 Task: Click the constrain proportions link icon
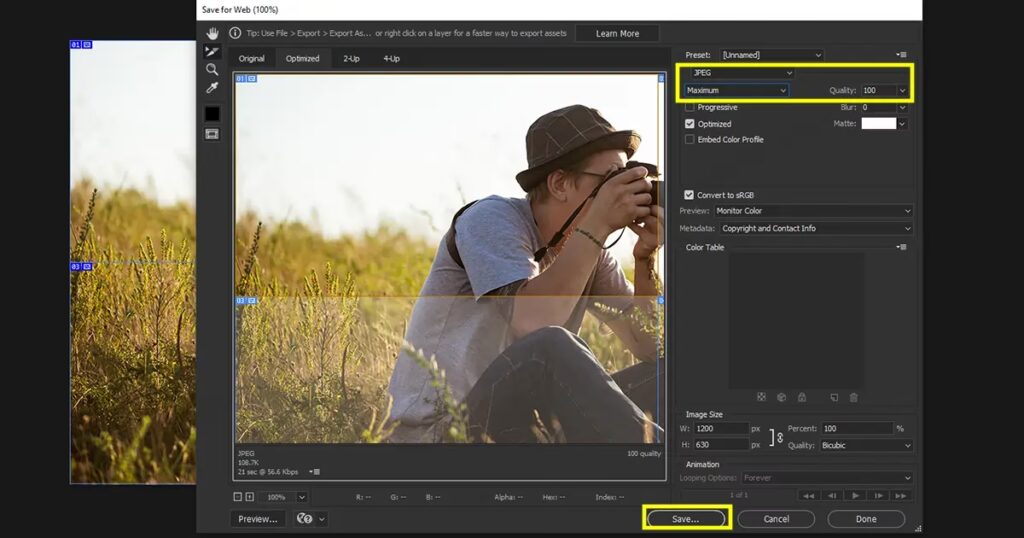click(x=779, y=436)
